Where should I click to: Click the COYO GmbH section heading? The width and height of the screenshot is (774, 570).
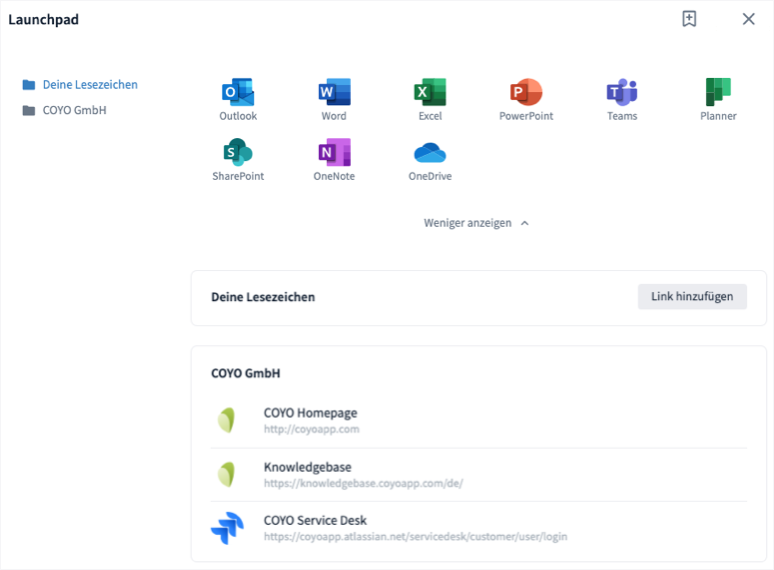click(x=246, y=373)
